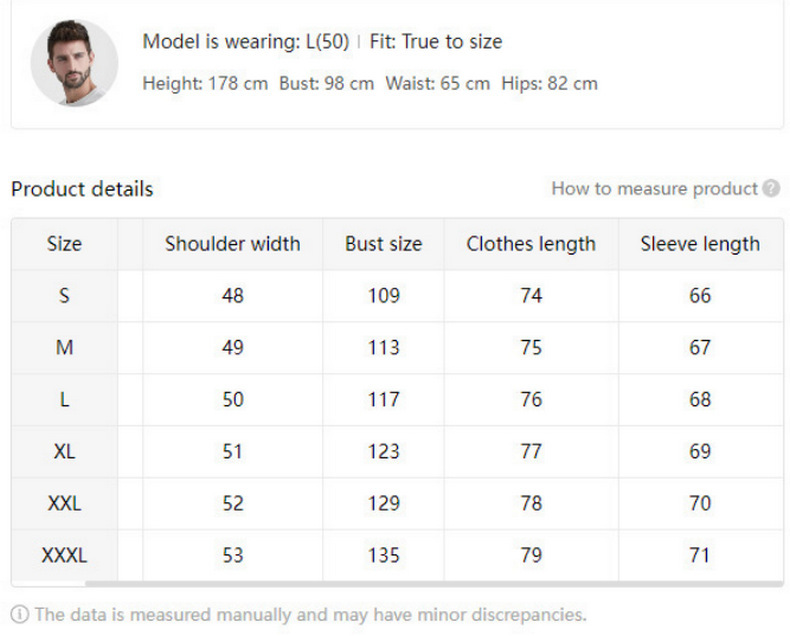Screen dimensions: 790x636
Task: Open the How to measure product link
Action: [x=654, y=189]
